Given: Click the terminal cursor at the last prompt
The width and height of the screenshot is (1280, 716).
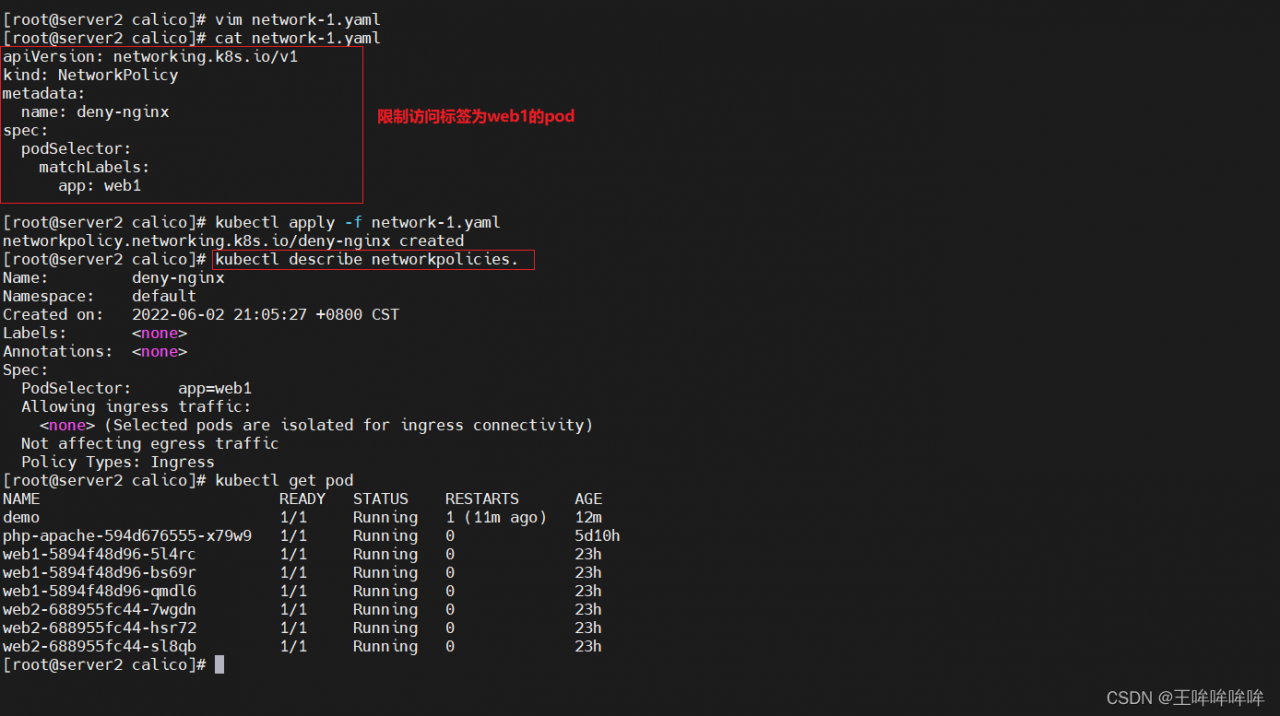Looking at the screenshot, I should (x=219, y=665).
